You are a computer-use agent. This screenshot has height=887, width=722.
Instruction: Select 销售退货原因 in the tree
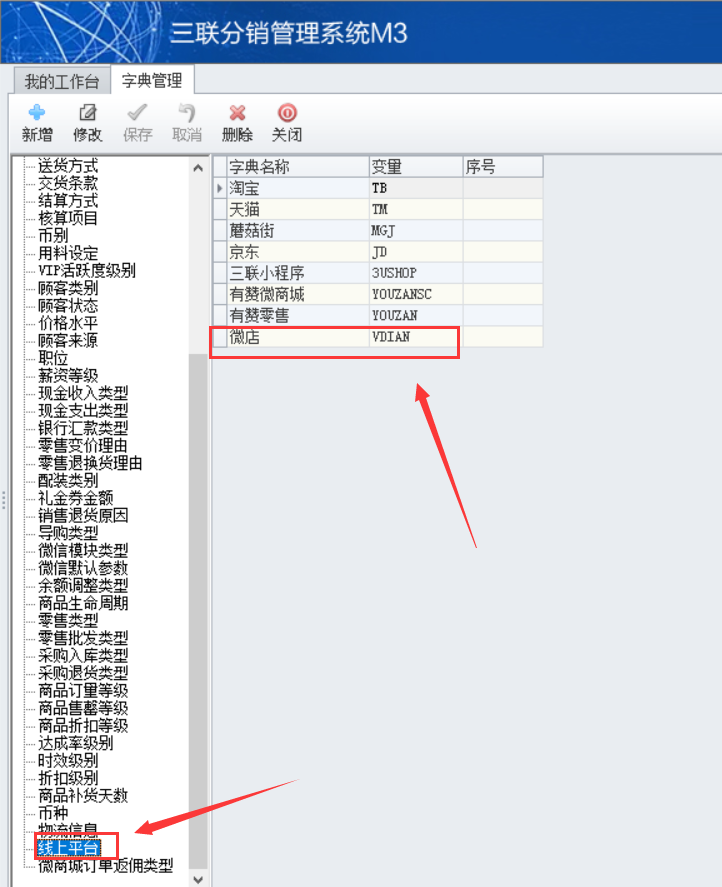tap(83, 515)
